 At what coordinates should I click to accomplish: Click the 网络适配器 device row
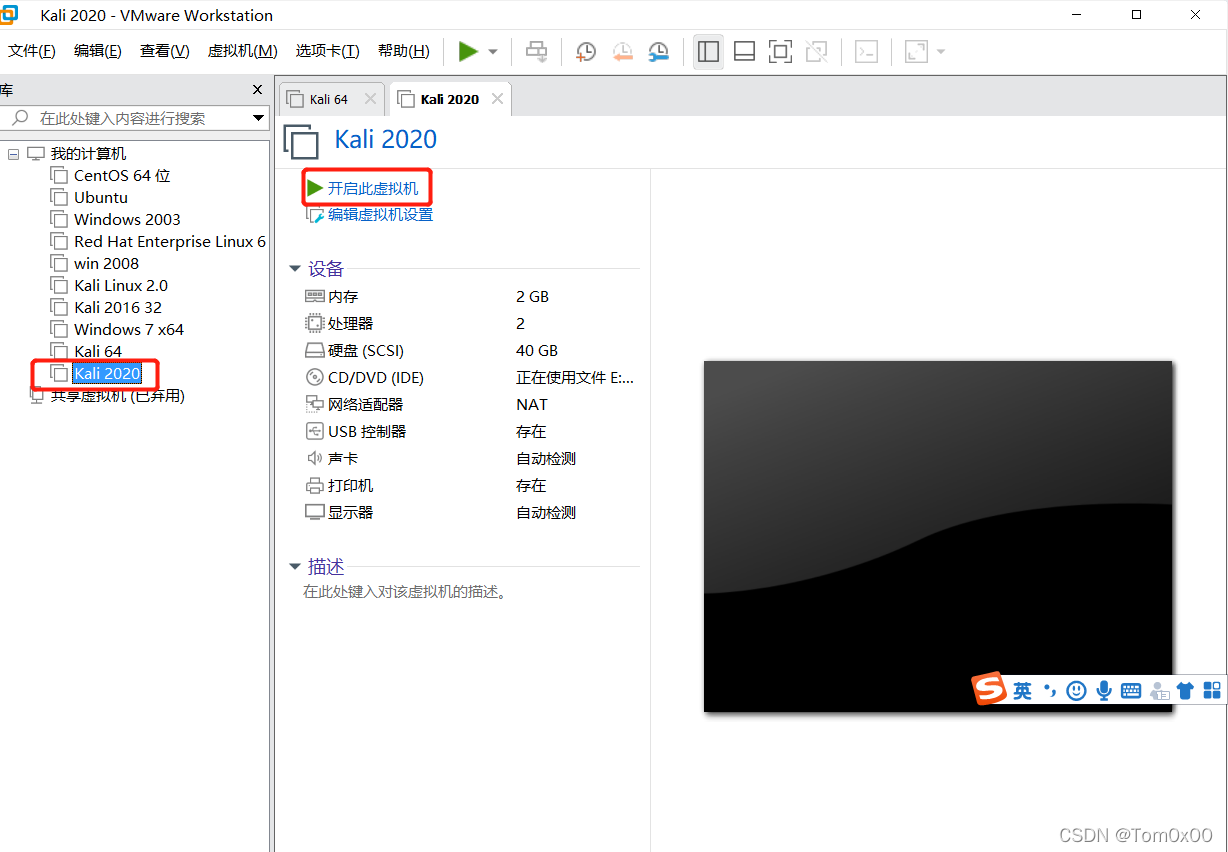click(x=470, y=404)
